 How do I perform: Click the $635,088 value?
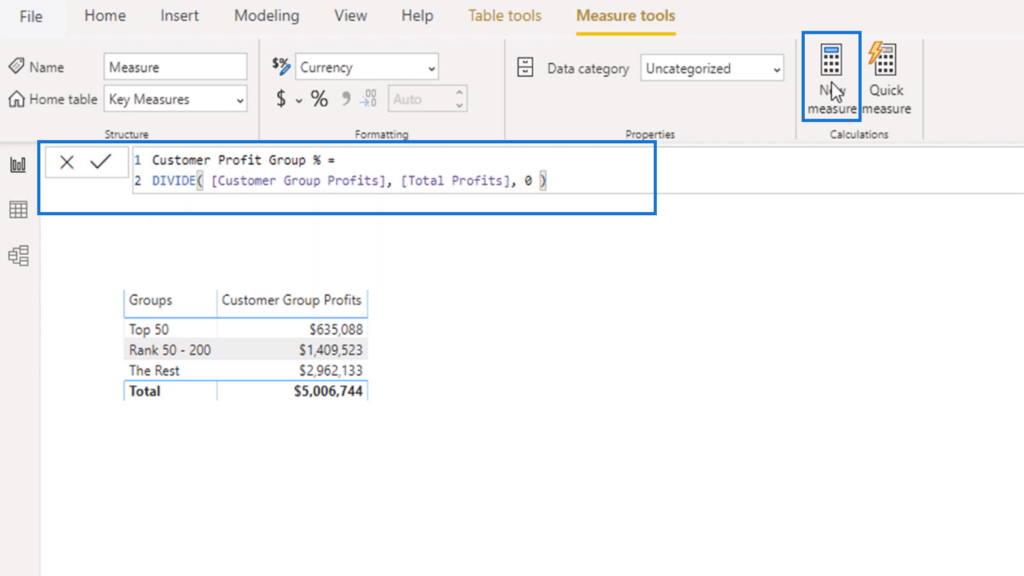point(336,330)
